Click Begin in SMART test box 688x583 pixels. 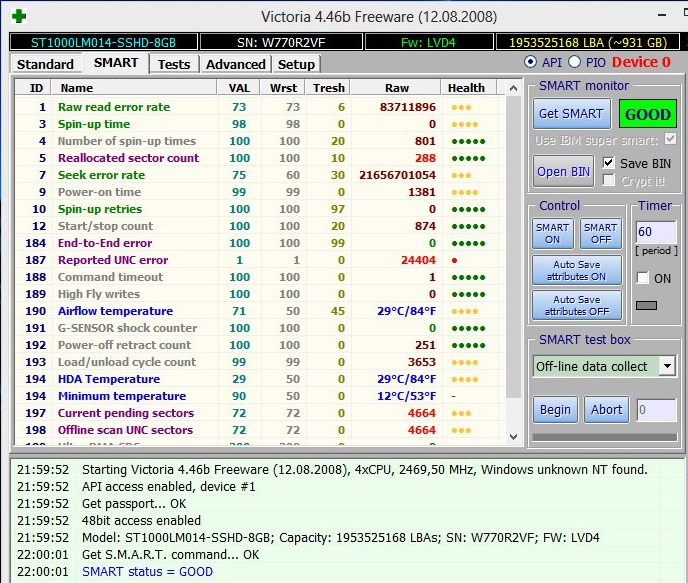click(555, 409)
